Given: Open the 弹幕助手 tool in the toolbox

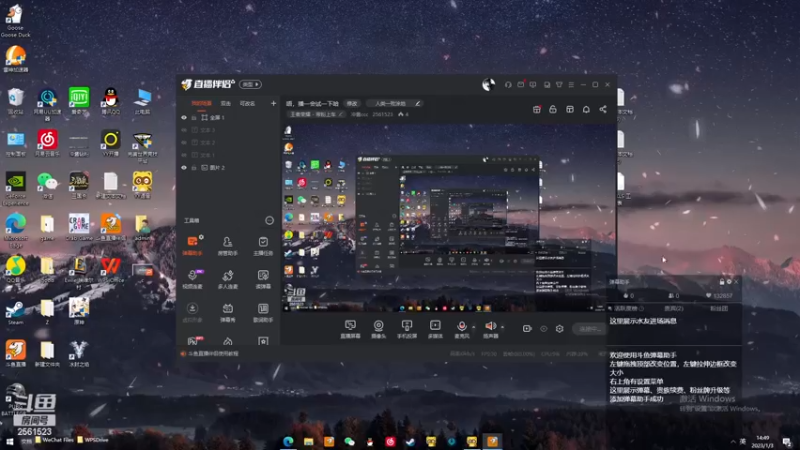Looking at the screenshot, I should [x=192, y=245].
